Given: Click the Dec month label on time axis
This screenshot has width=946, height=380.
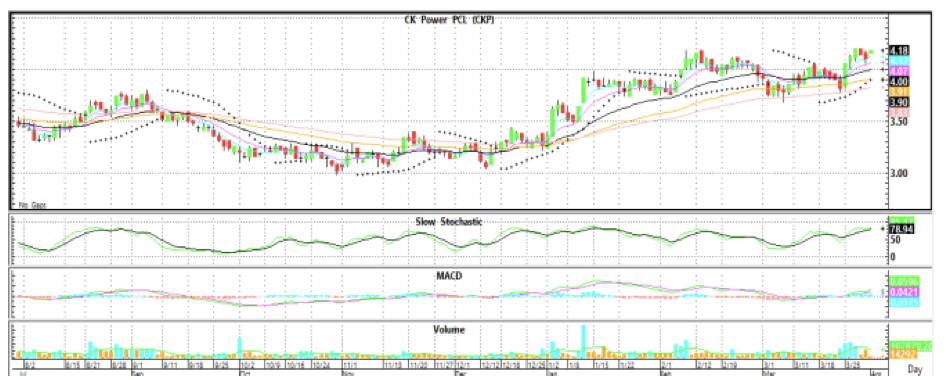Looking at the screenshot, I should (460, 374).
